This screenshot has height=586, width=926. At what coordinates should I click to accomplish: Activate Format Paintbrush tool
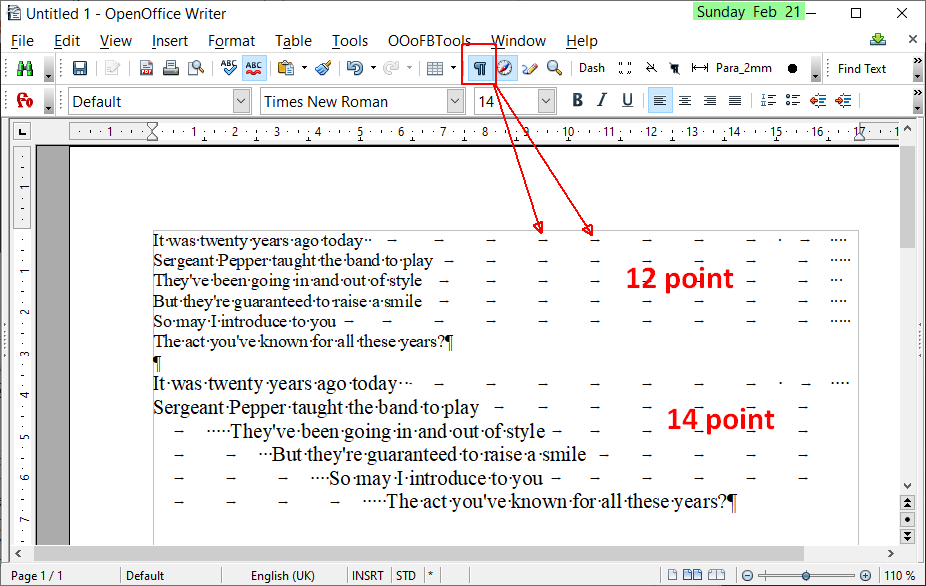click(x=323, y=69)
